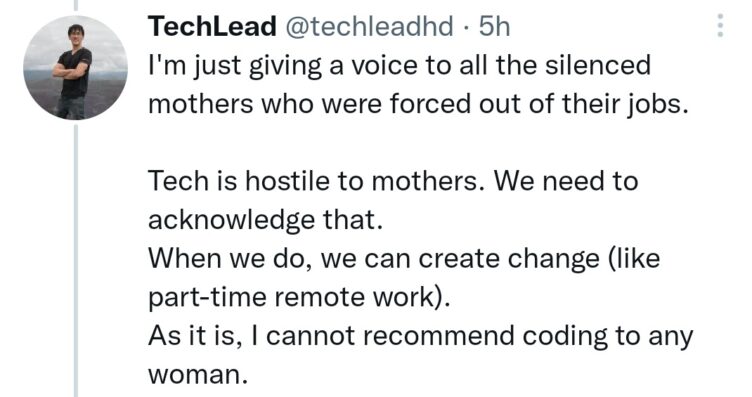This screenshot has width=752, height=397.
Task: Click the blank line between the two paragraphs
Action: (x=417, y=143)
